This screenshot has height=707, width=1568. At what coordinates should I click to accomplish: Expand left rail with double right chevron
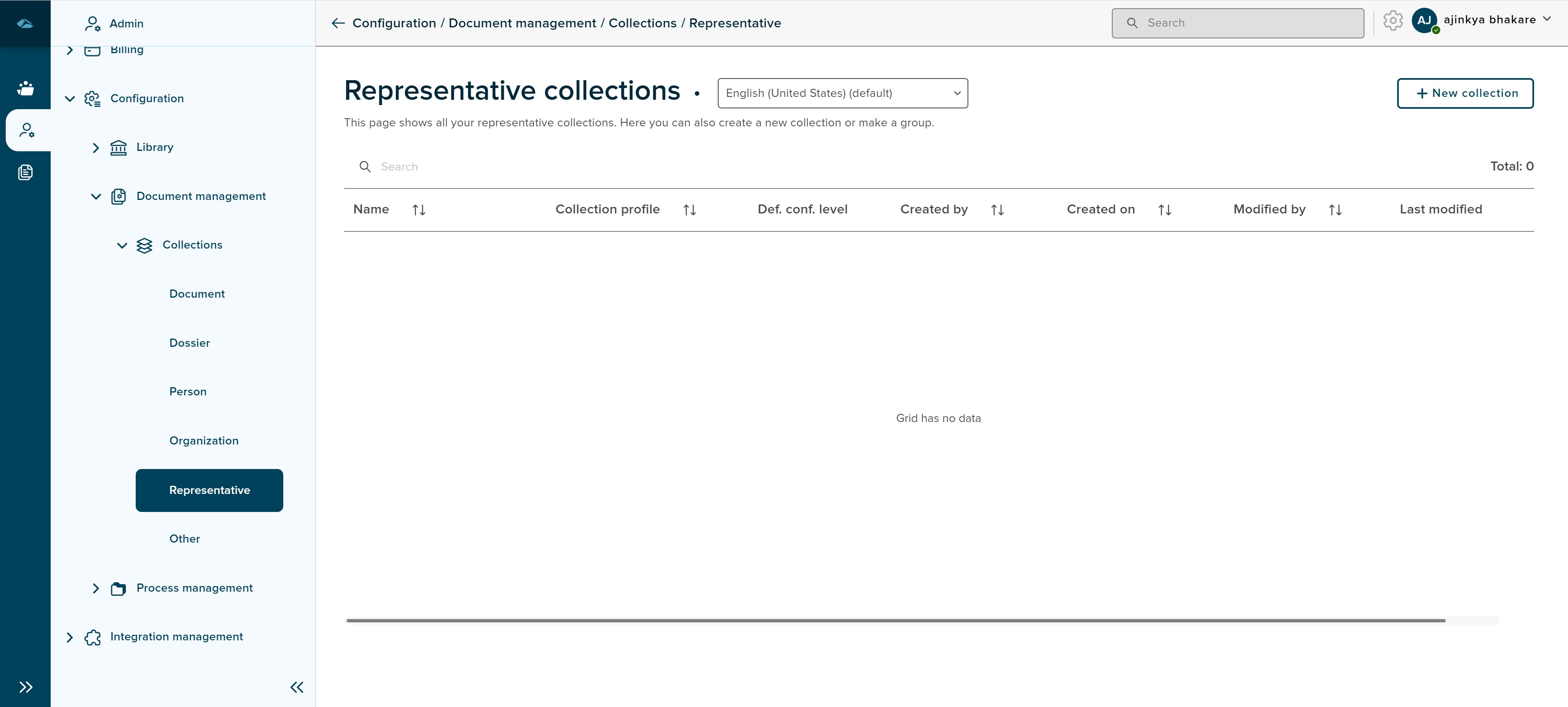click(25, 687)
